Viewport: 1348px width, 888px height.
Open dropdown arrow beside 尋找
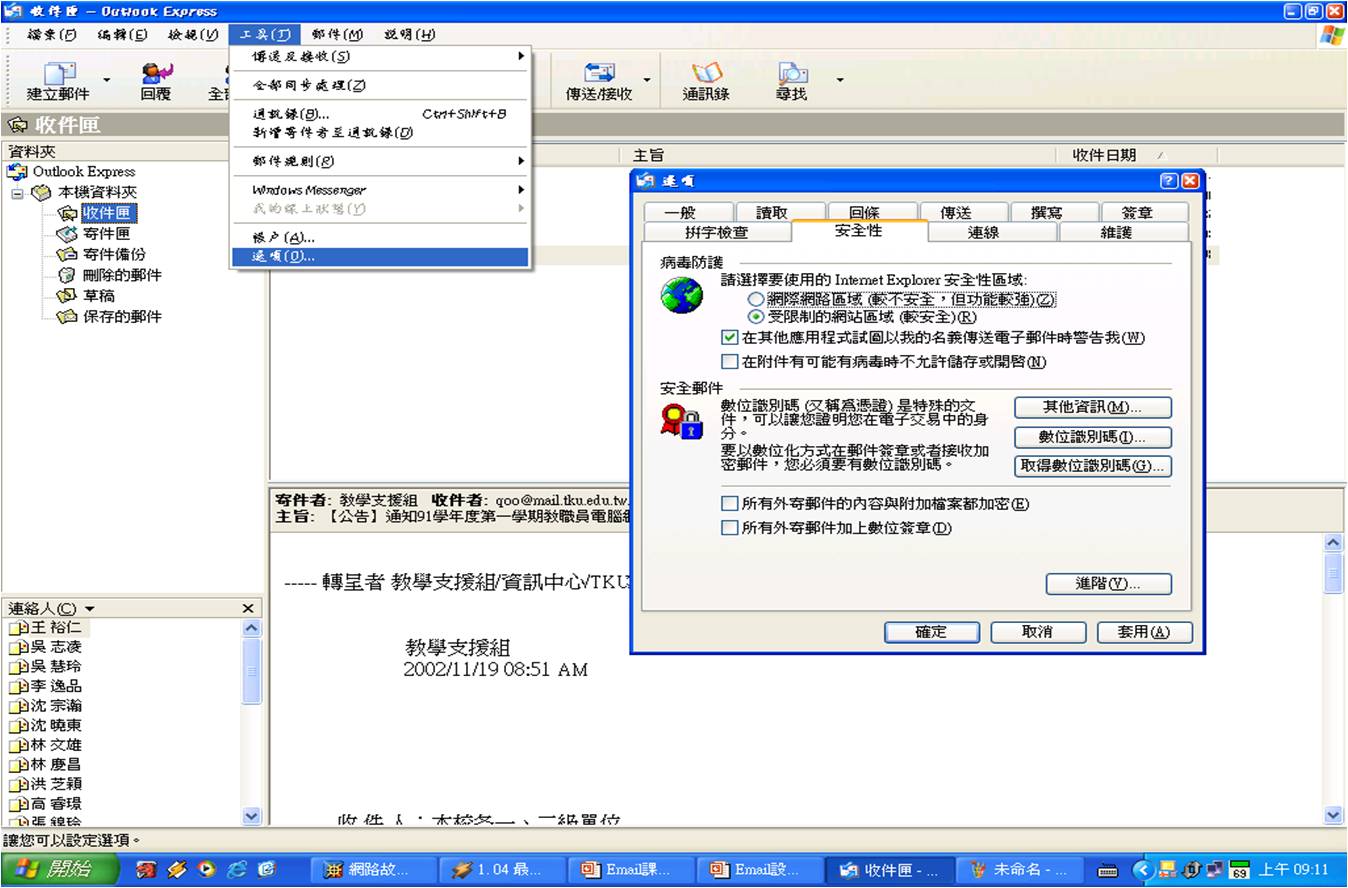coord(839,80)
